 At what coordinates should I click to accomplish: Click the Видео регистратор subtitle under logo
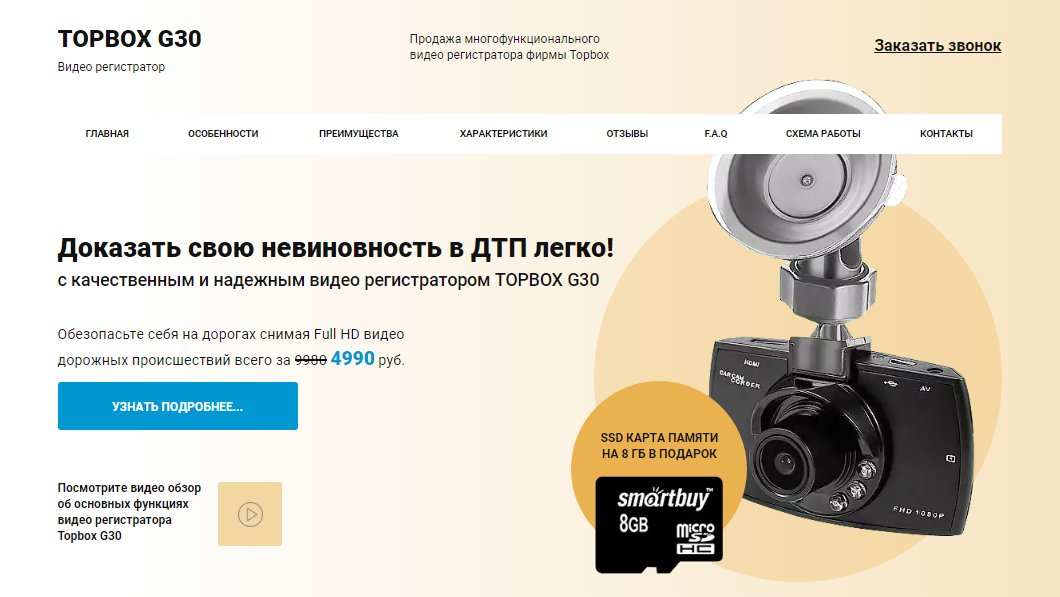coord(111,67)
